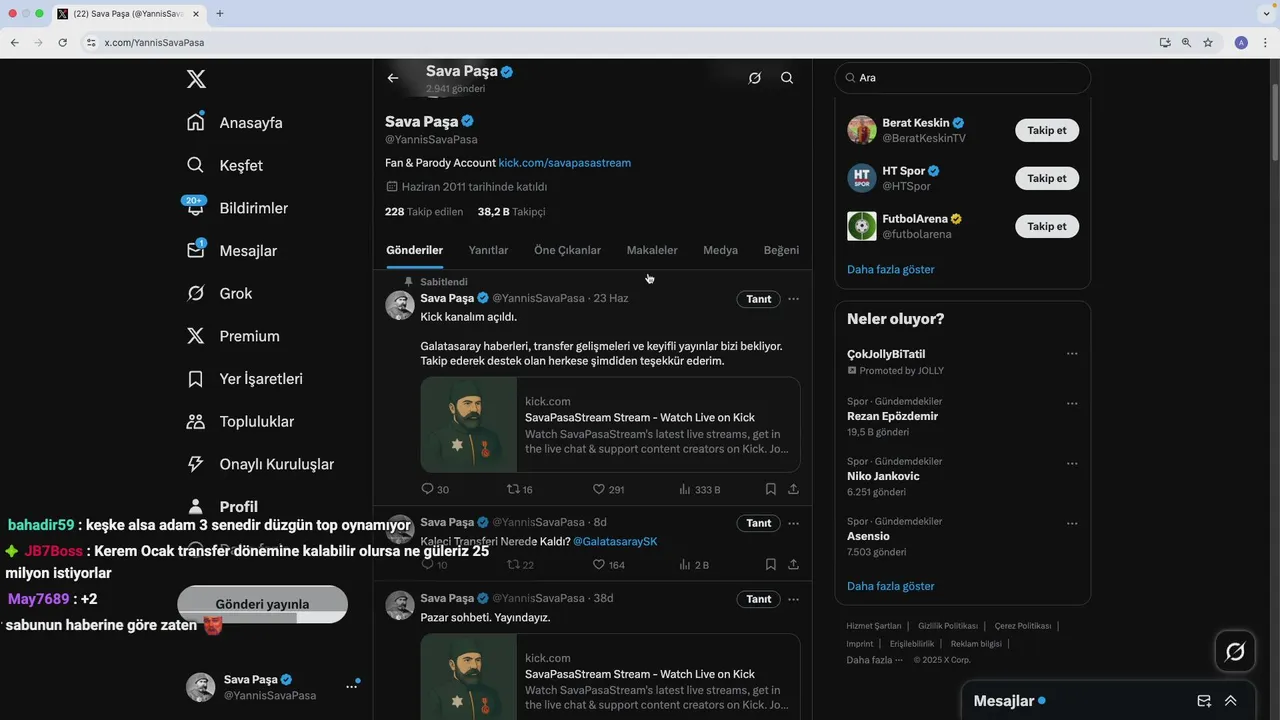Open kick.com/savapasastream bio link

tap(564, 163)
